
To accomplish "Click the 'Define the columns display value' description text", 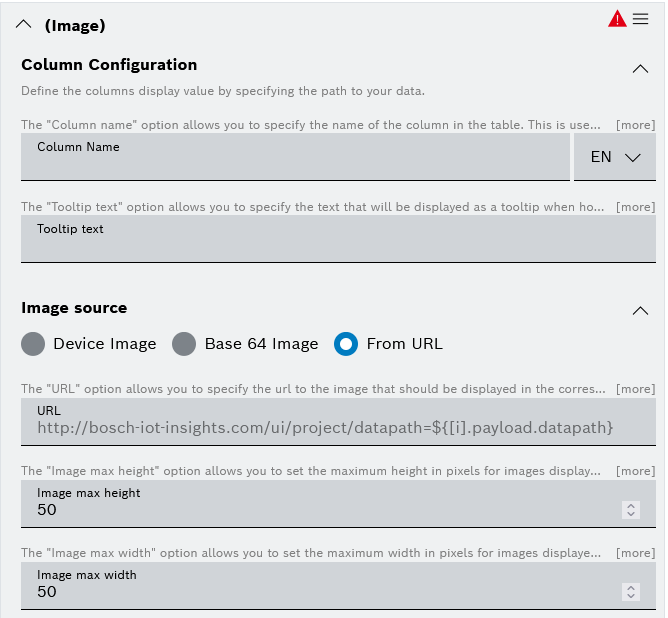I will tap(223, 91).
